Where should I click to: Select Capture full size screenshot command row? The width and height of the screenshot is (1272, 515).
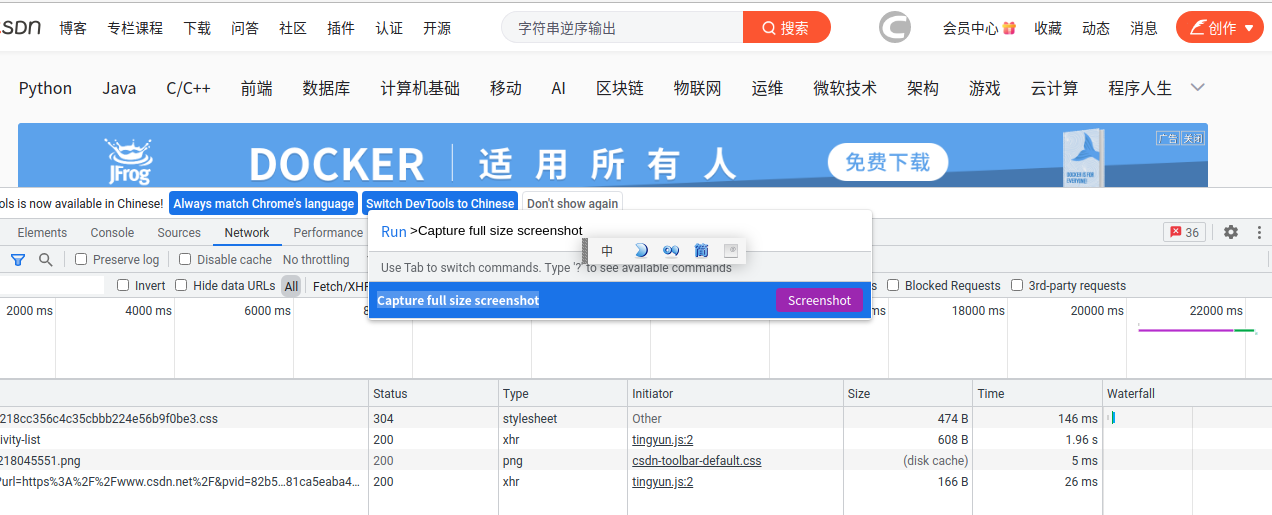pos(620,300)
